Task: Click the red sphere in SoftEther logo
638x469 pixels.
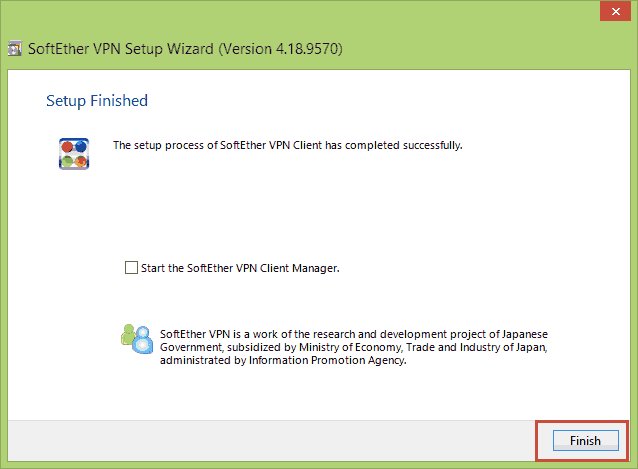Action: pyautogui.click(x=67, y=146)
